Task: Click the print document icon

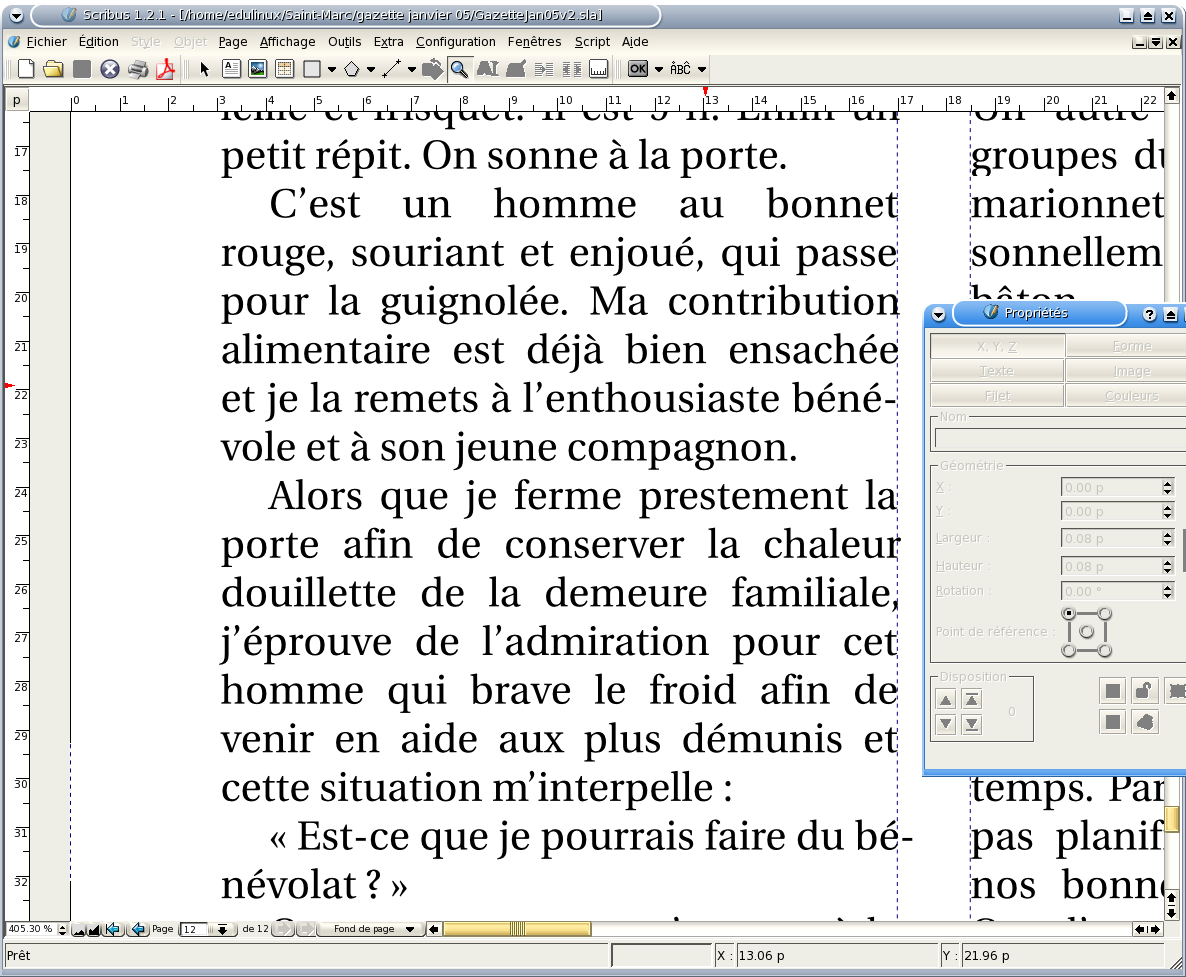Action: point(138,69)
